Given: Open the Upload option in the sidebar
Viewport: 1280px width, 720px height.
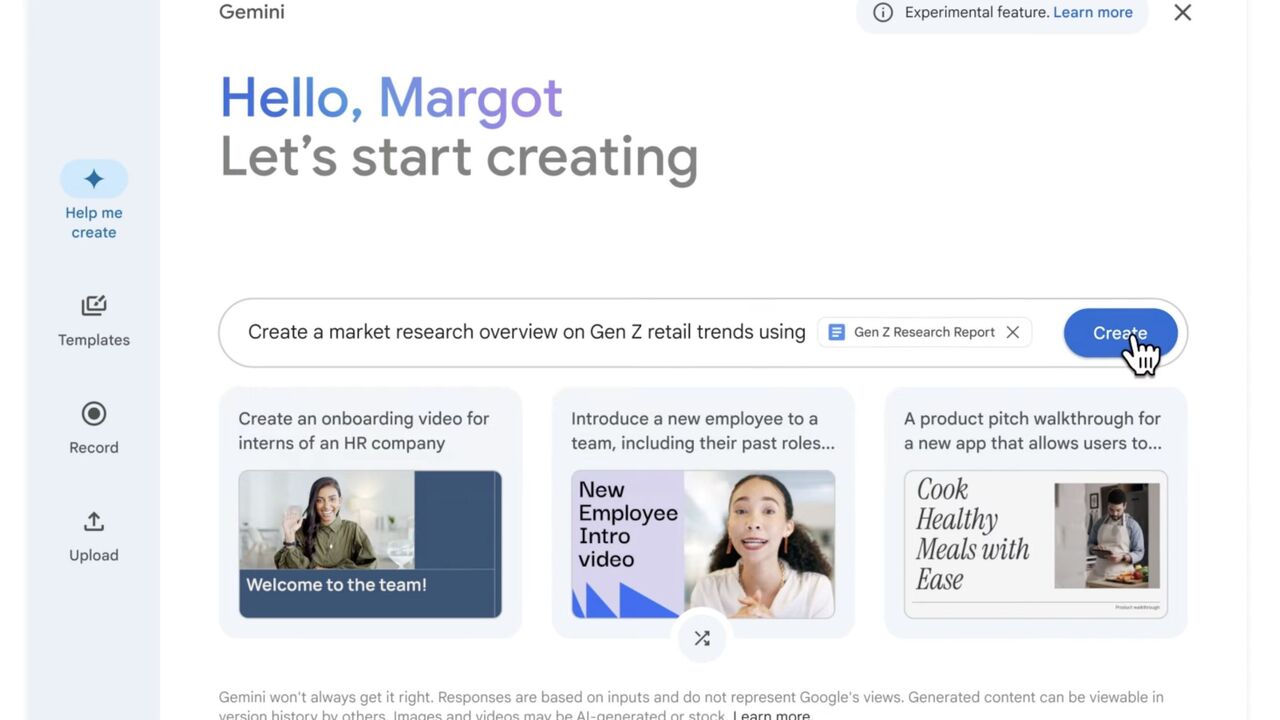Looking at the screenshot, I should [x=94, y=537].
